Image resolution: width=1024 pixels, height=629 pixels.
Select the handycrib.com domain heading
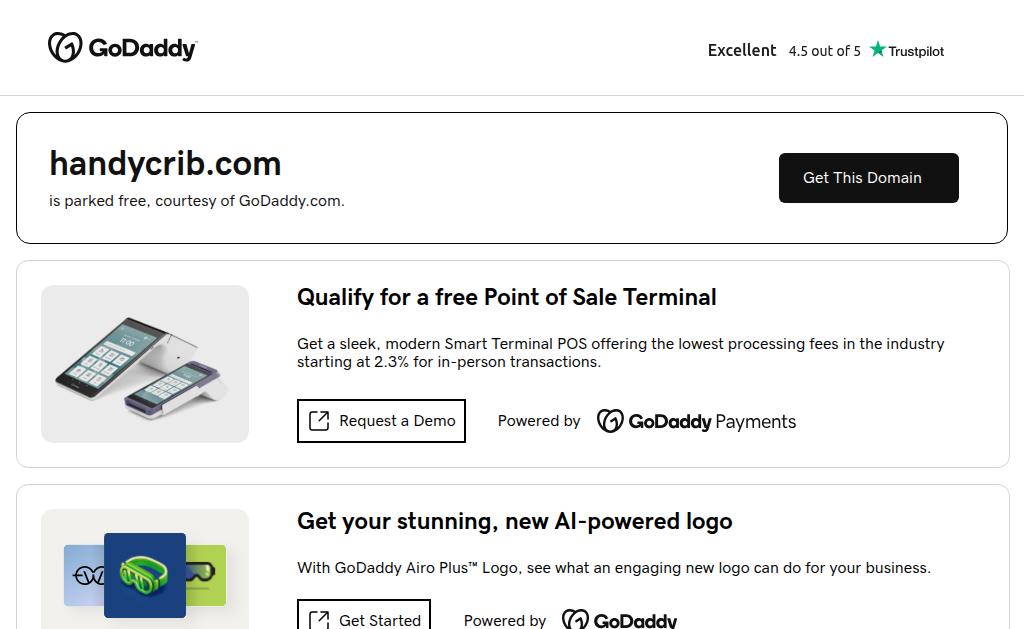[x=165, y=164]
